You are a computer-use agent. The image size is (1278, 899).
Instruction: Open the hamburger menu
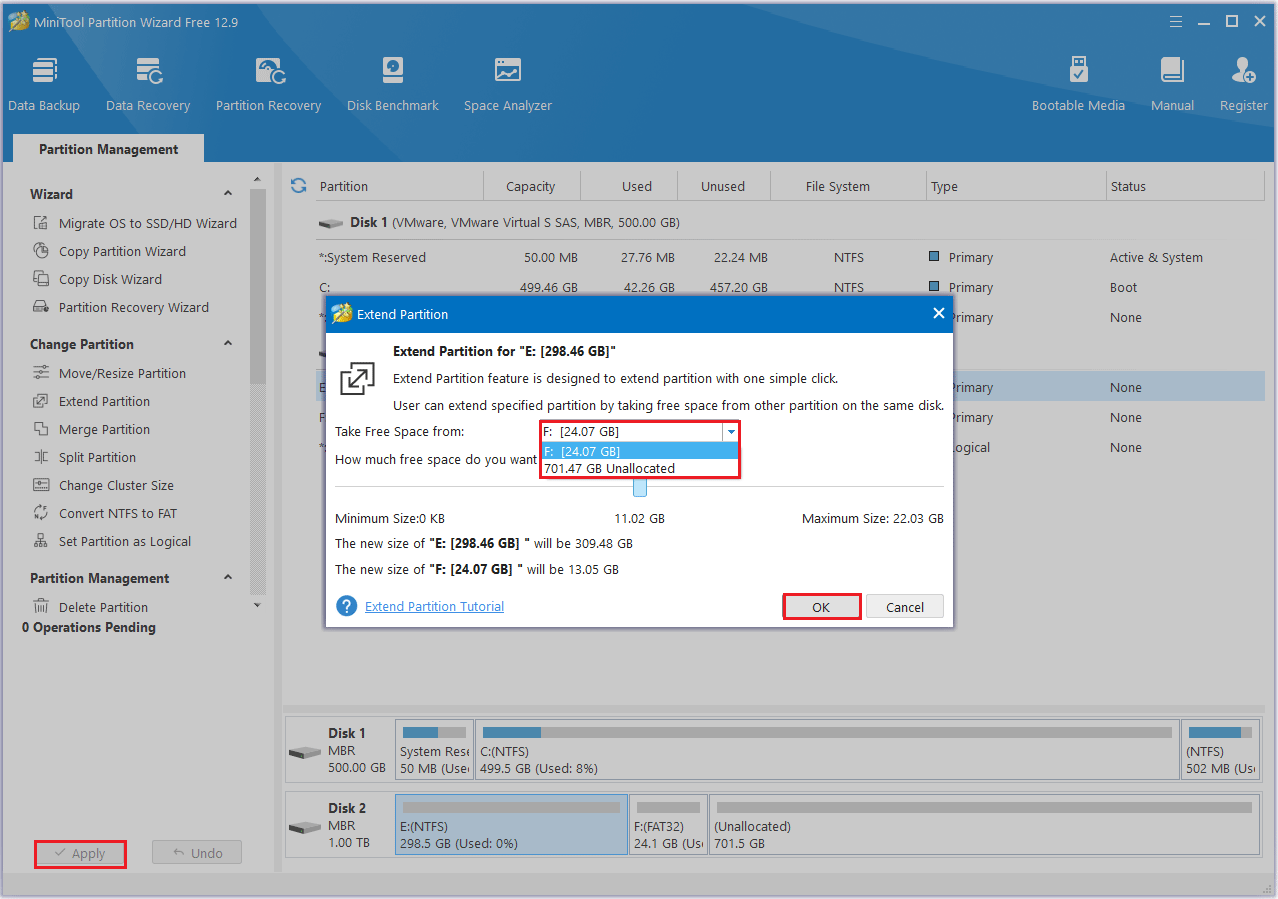point(1175,20)
